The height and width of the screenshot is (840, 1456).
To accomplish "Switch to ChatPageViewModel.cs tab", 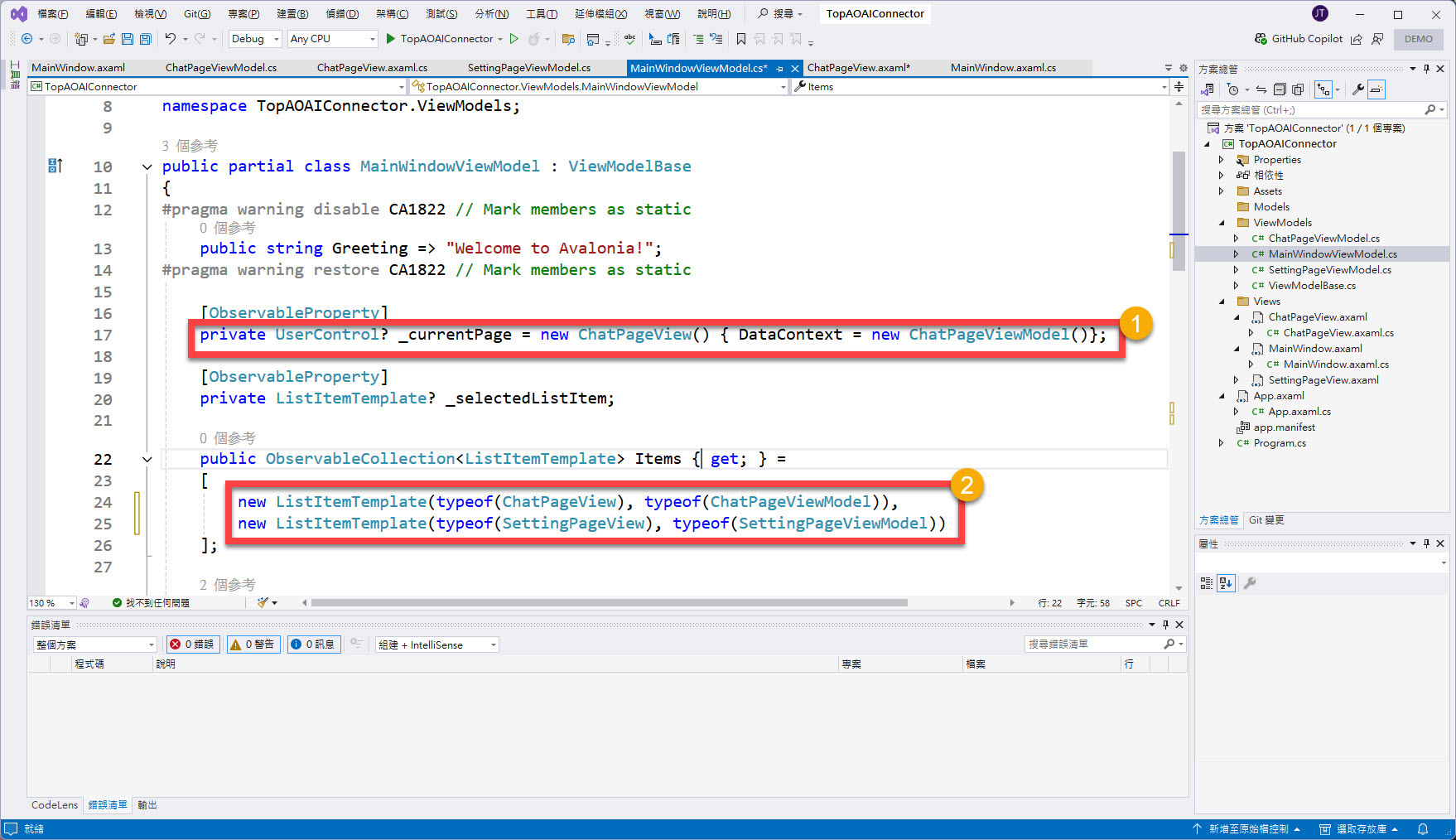I will (221, 68).
